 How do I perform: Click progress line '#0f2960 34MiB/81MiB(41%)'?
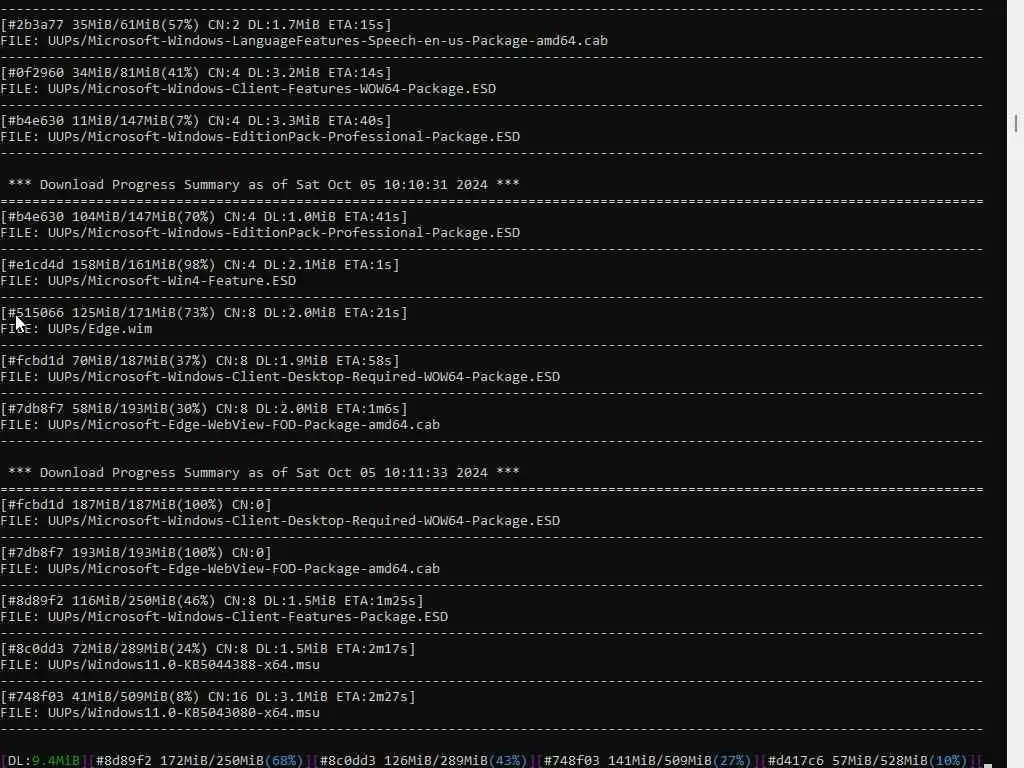[x=196, y=72]
